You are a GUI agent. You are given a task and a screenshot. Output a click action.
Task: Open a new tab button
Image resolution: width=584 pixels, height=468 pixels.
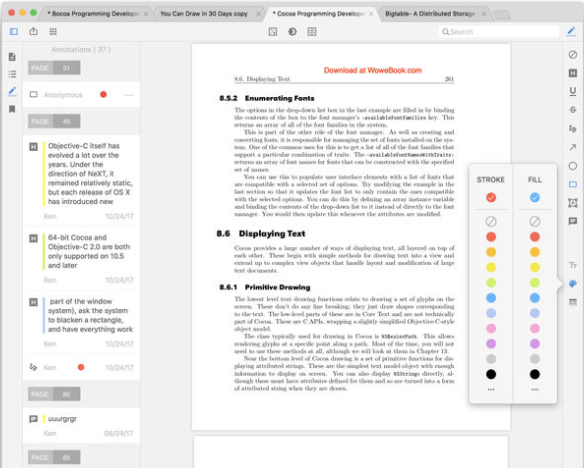click(502, 15)
